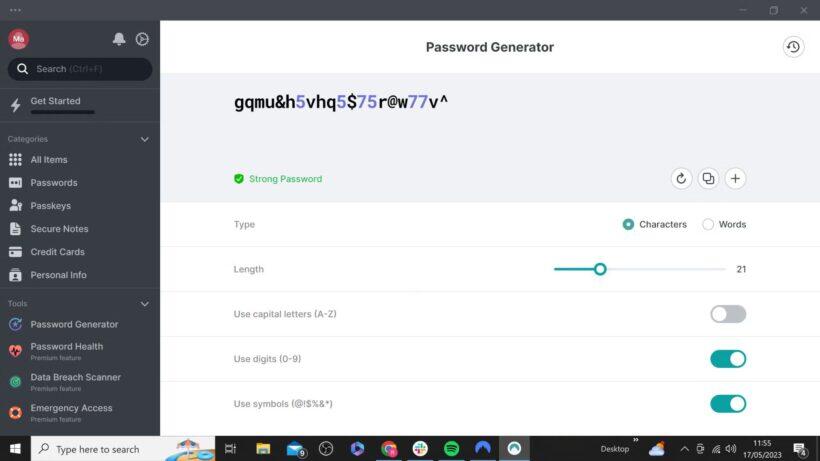
Task: Open the Windows Start menu
Action: [15, 448]
